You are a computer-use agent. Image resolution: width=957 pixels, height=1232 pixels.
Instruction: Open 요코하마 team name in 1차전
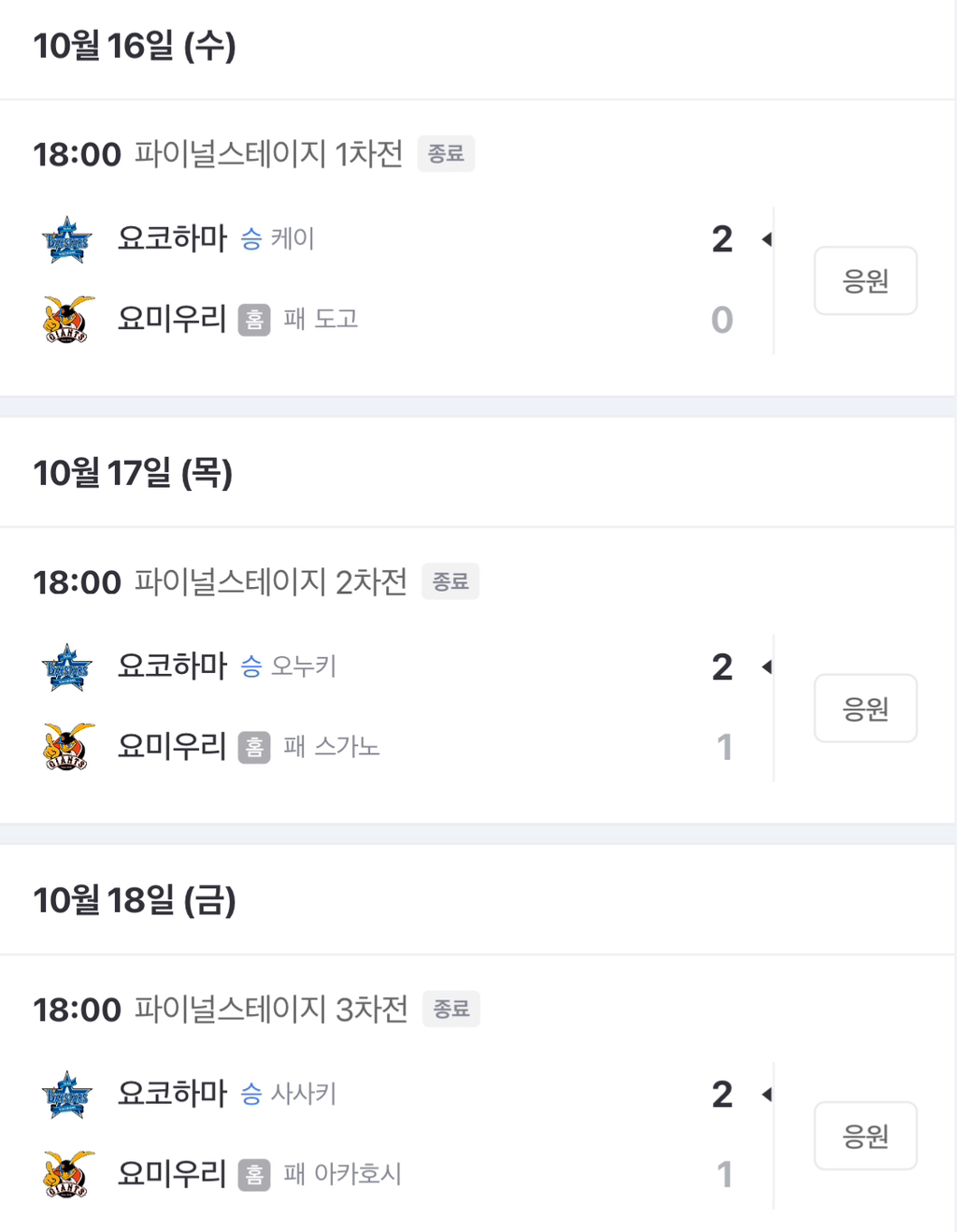(x=172, y=239)
